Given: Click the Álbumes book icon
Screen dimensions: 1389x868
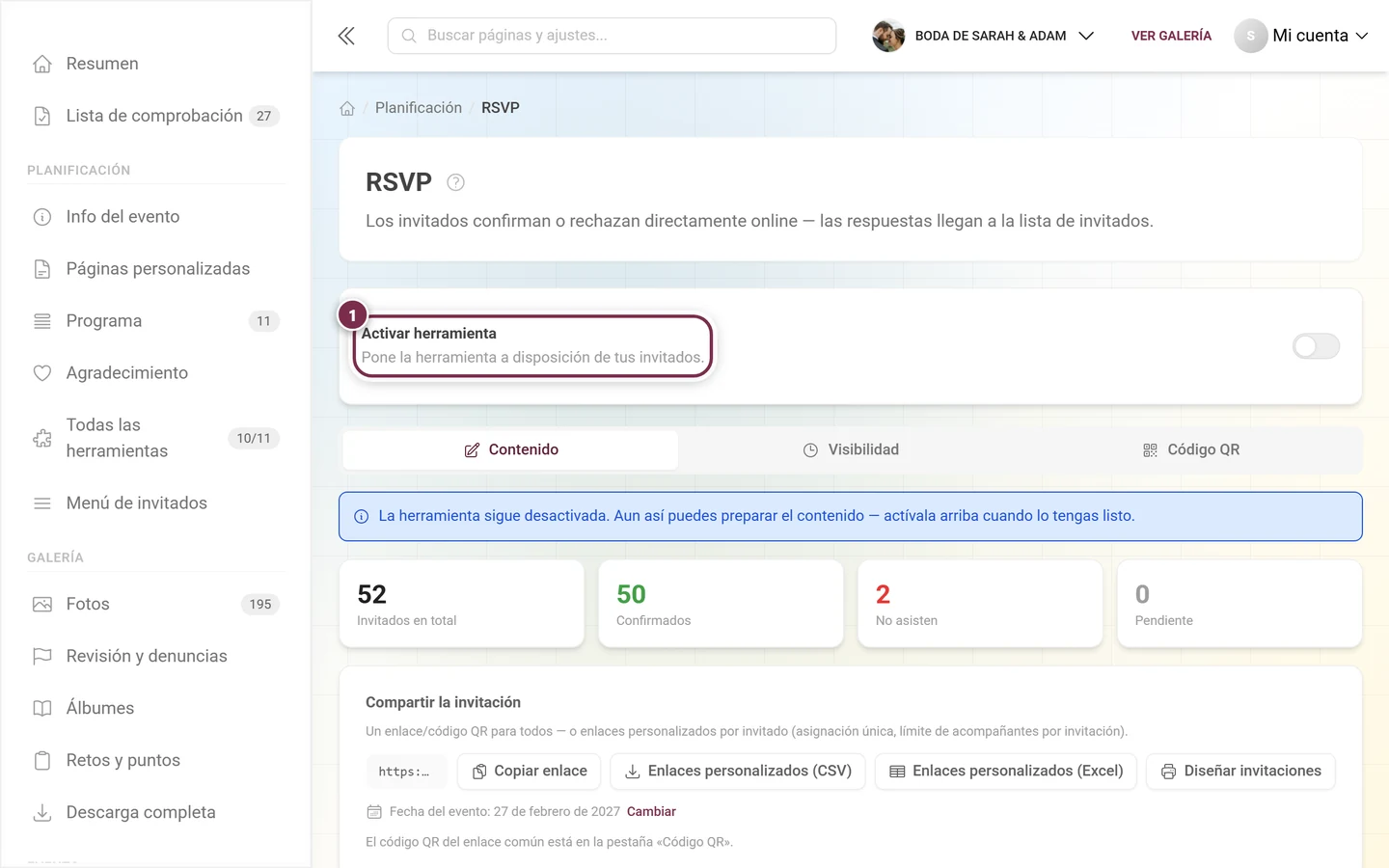Looking at the screenshot, I should point(42,709).
